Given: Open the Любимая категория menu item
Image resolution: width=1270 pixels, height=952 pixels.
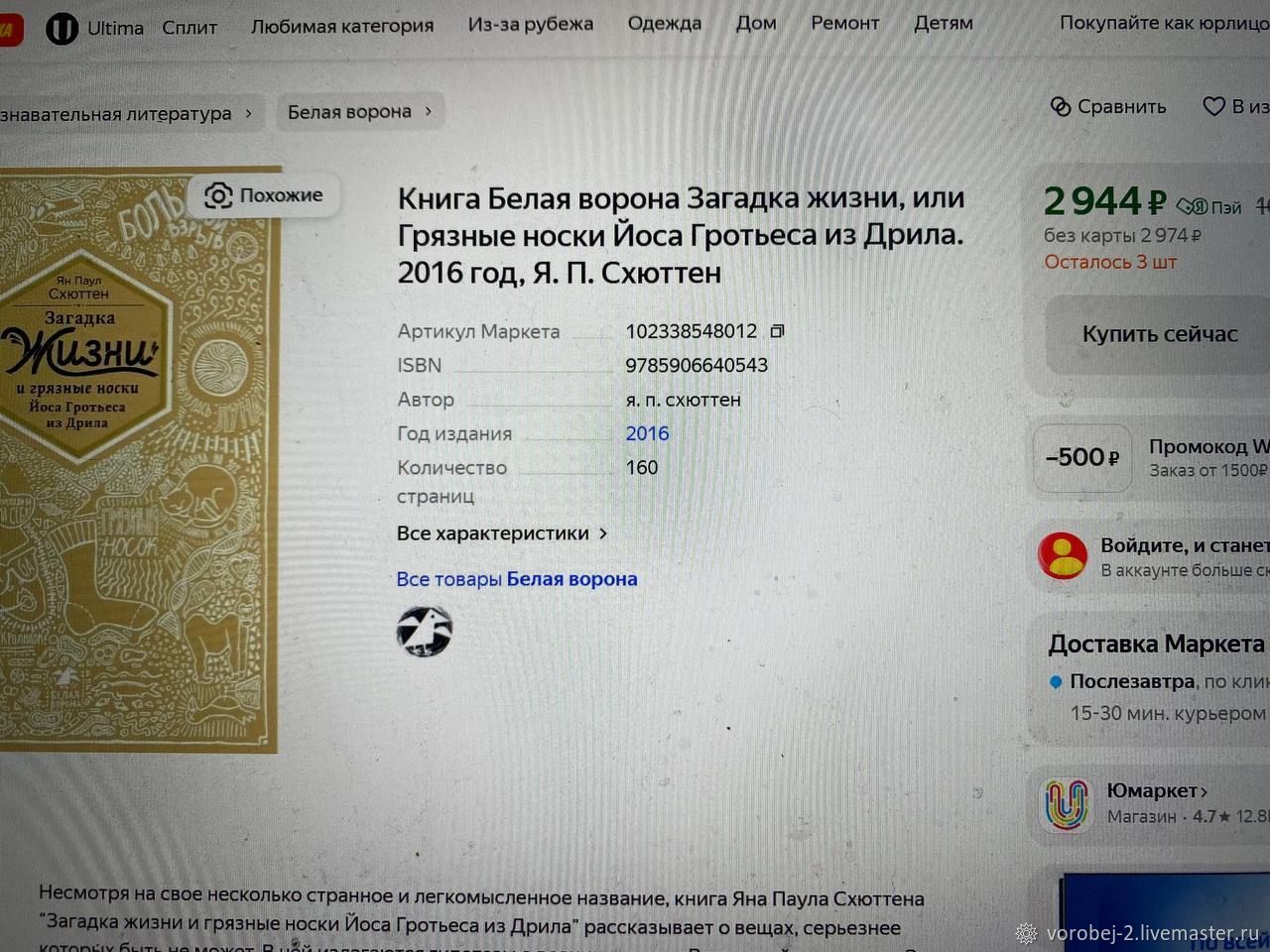Looking at the screenshot, I should (x=342, y=26).
